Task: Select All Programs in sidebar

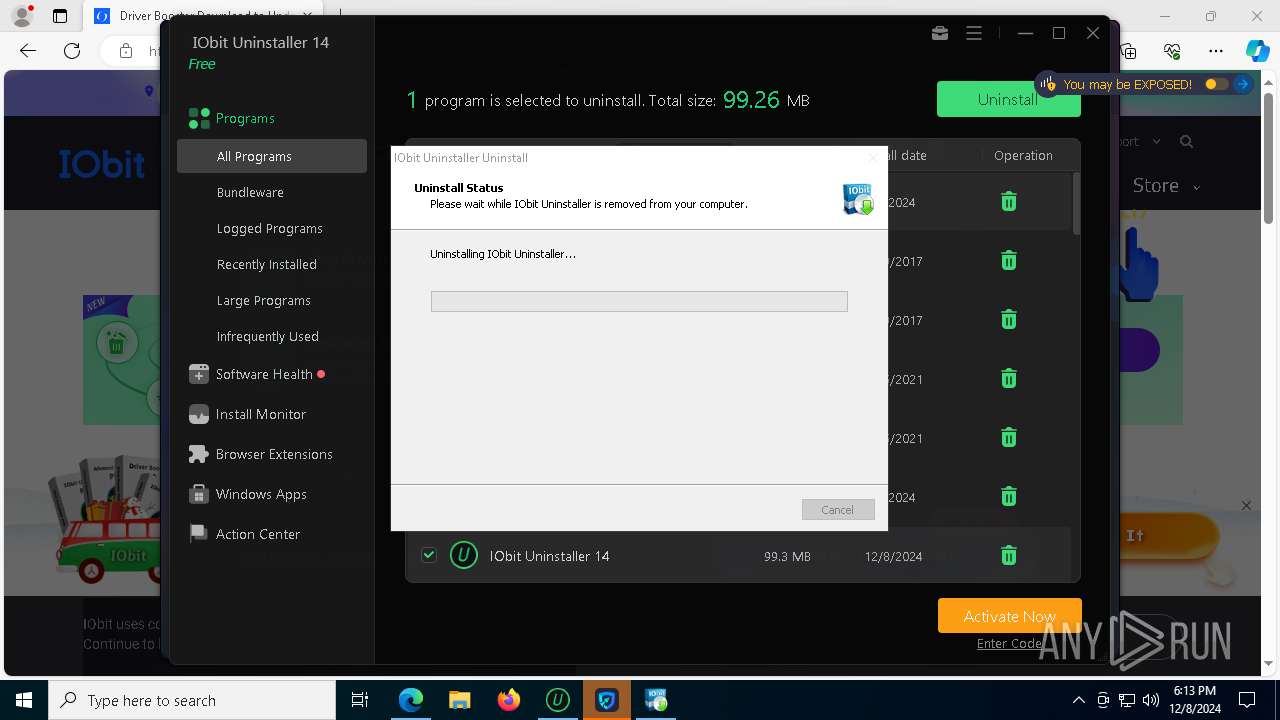Action: [x=272, y=156]
